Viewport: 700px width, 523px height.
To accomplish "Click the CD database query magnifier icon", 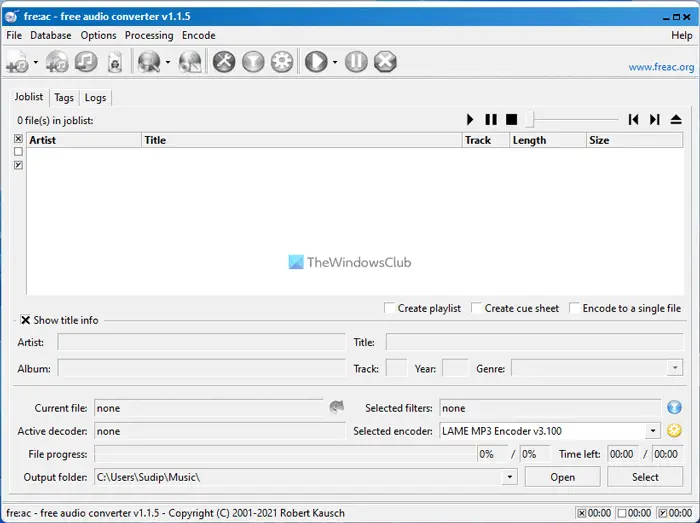I will click(x=149, y=62).
